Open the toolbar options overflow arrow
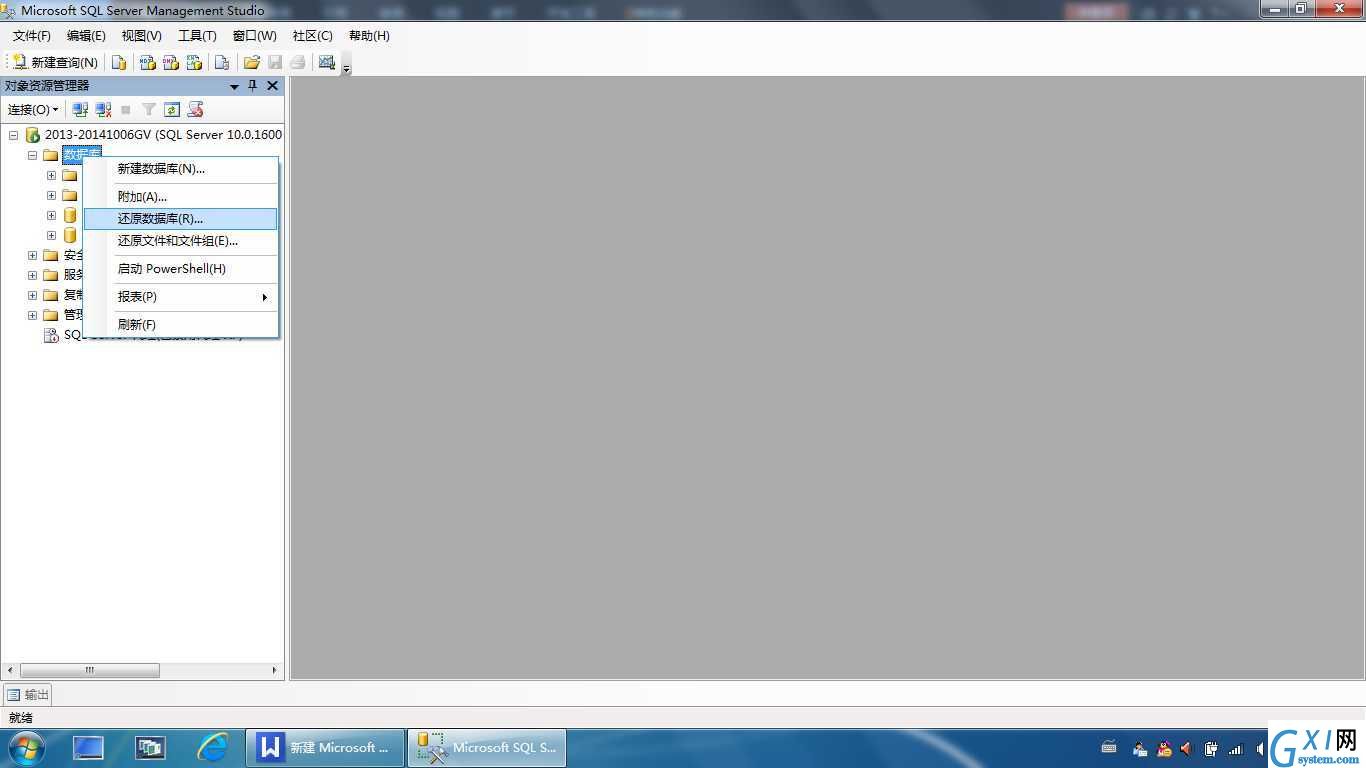 click(347, 67)
